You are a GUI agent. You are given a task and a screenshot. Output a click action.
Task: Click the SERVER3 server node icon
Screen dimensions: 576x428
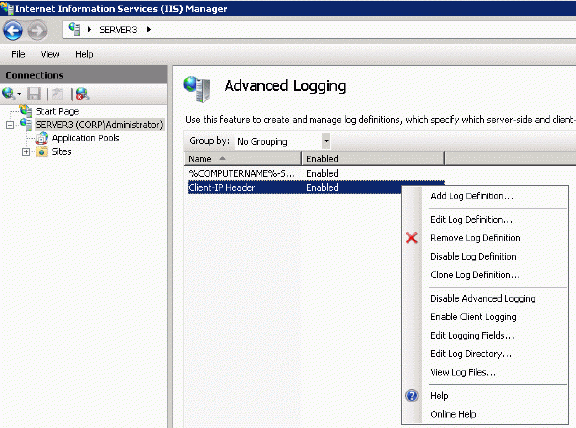[26, 125]
